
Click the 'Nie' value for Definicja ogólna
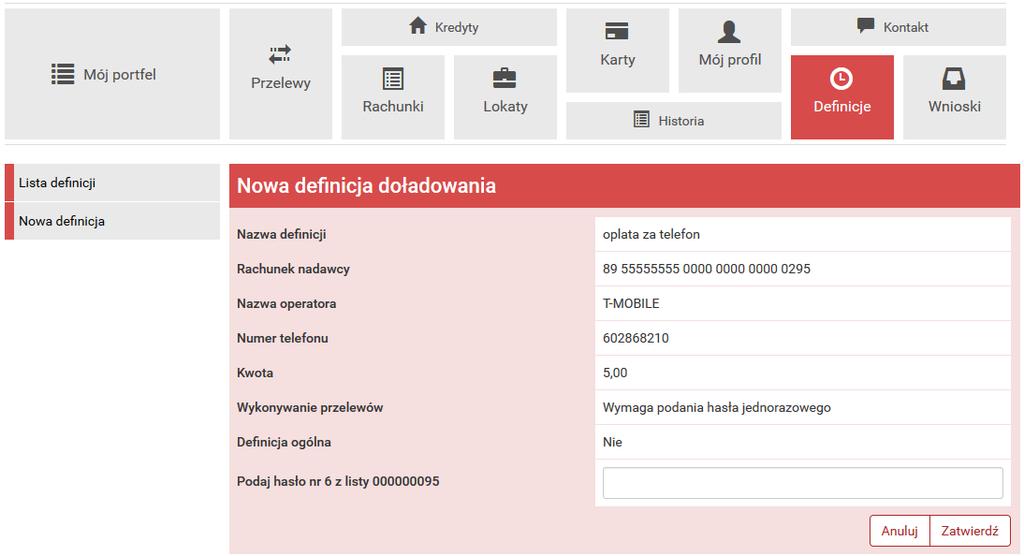coord(612,442)
